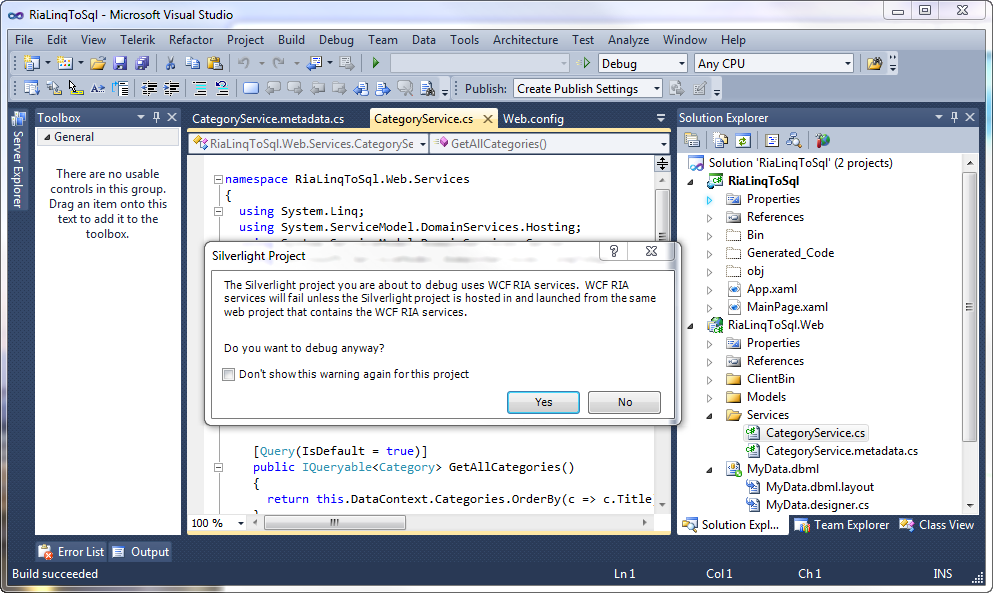Open the Debug configuration dropdown
This screenshot has height=593, width=993.
(682, 63)
